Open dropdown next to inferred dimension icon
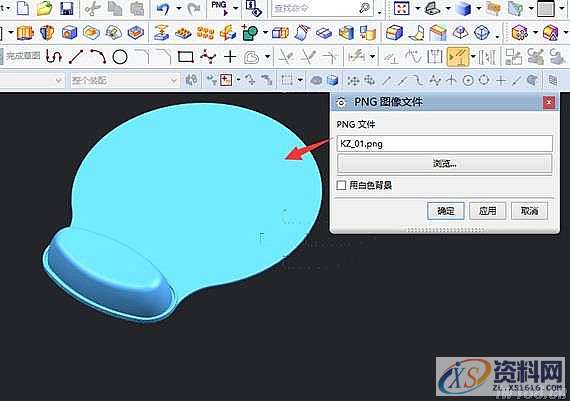The image size is (570, 401). (x=473, y=56)
